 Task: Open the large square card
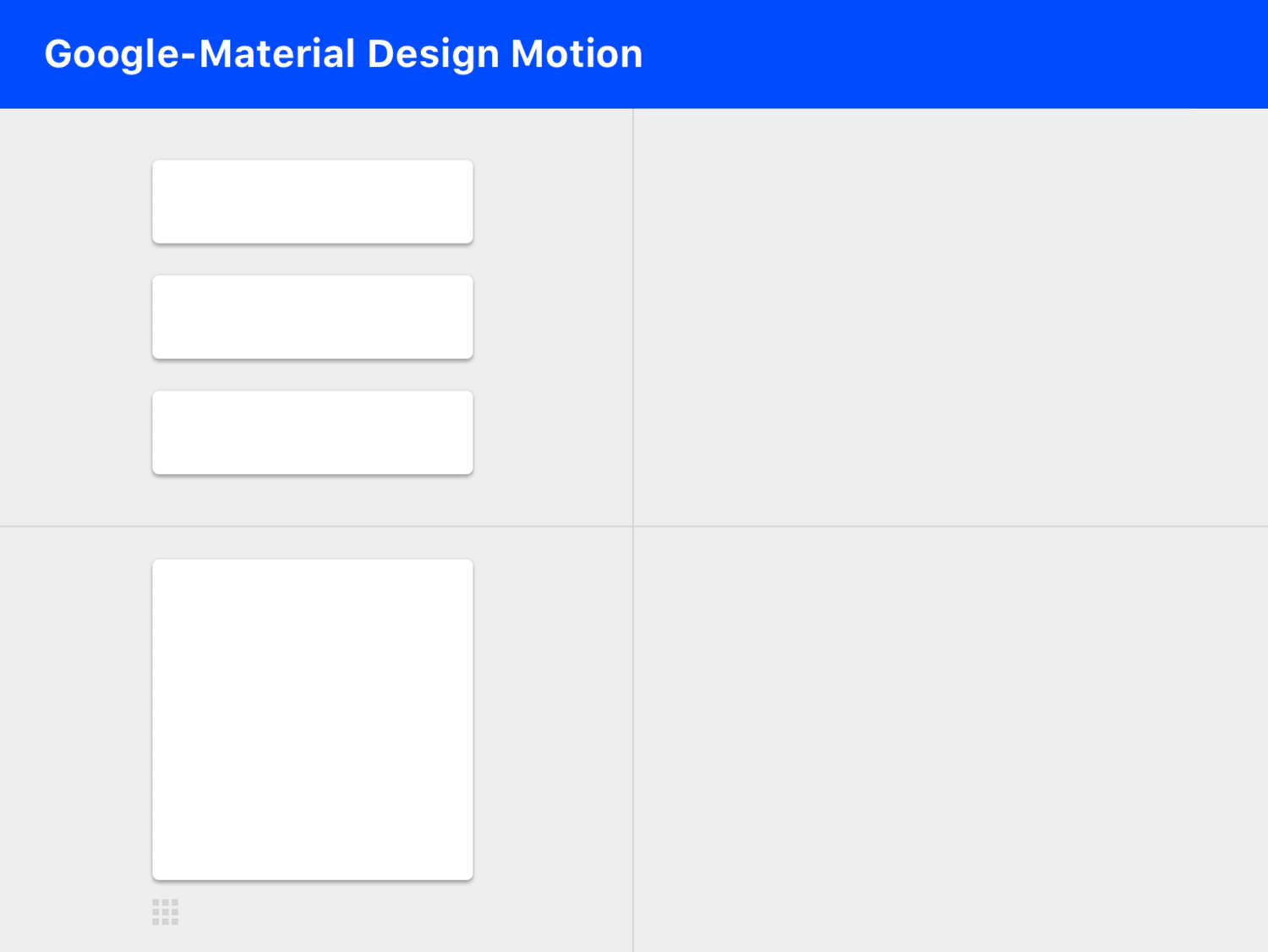coord(313,719)
